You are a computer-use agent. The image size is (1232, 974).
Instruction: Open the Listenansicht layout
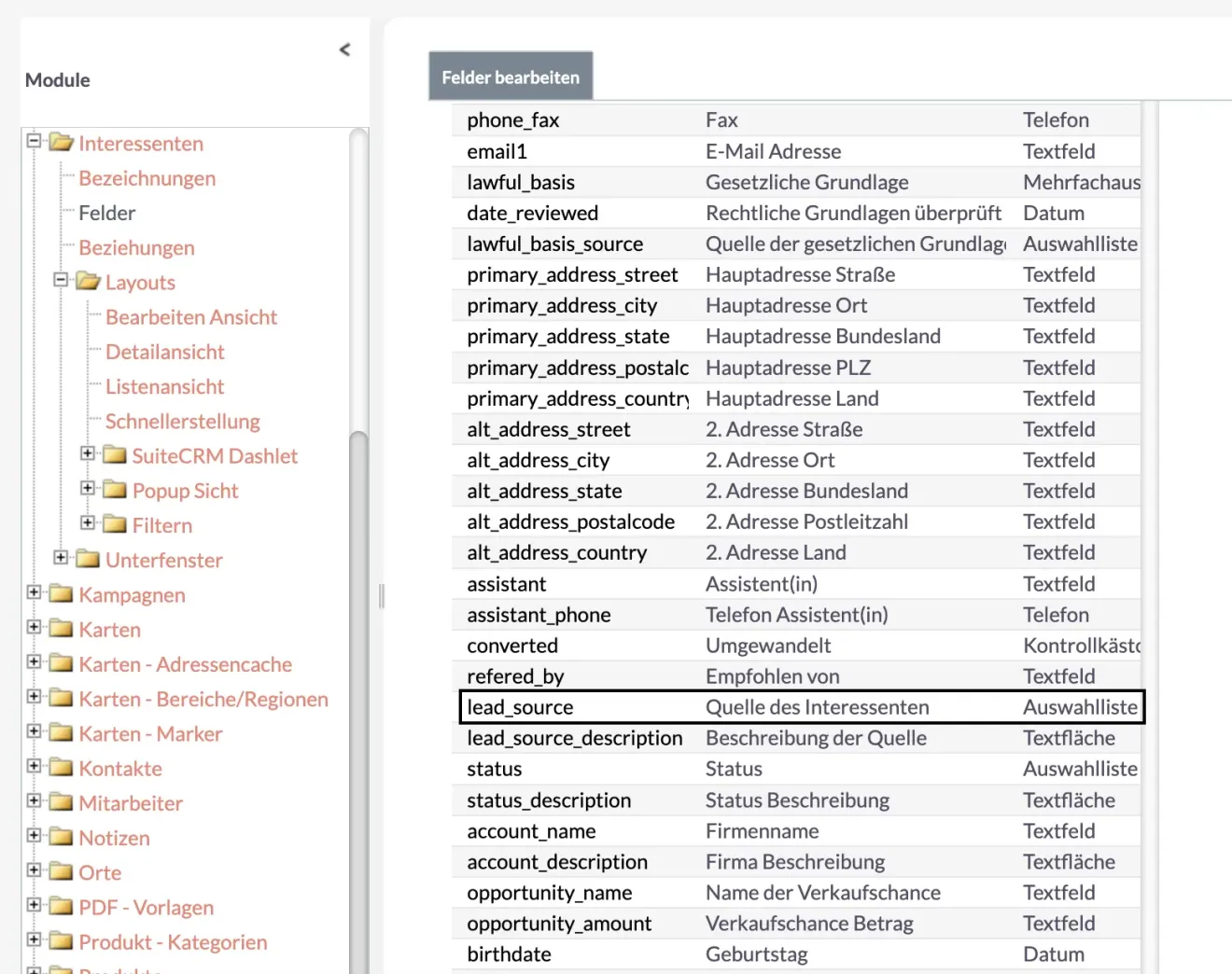point(165,386)
